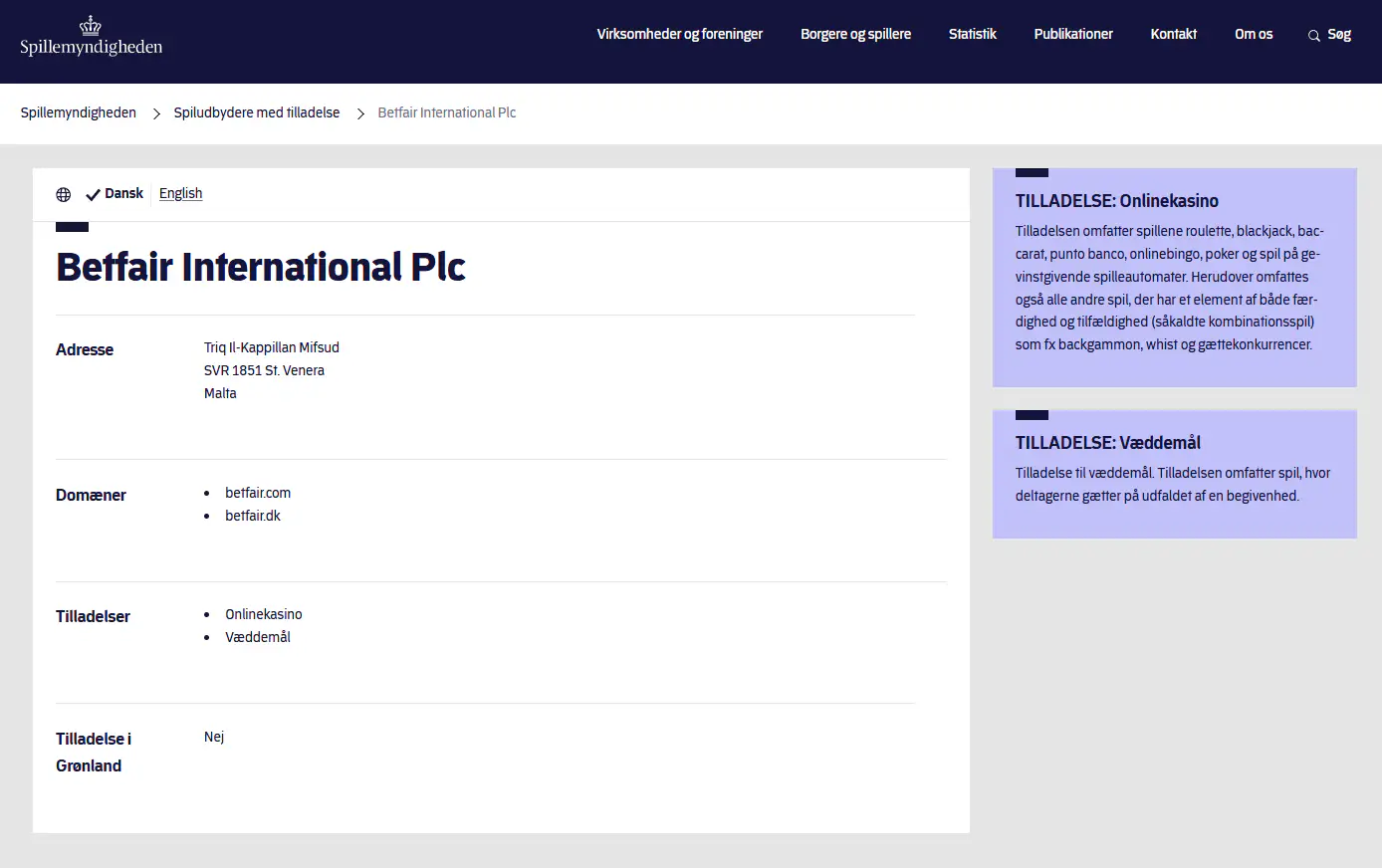Open the Publikationer menu
The width and height of the screenshot is (1382, 868).
click(x=1073, y=34)
